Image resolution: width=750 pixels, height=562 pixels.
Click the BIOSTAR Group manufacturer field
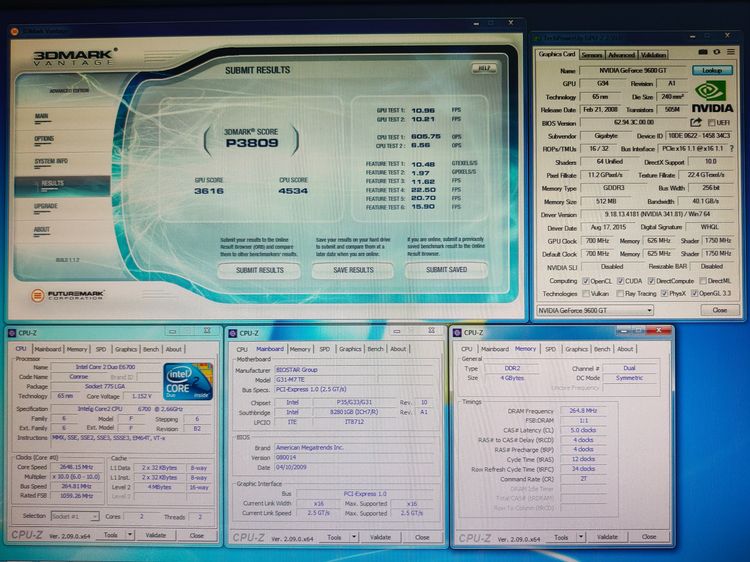(x=354, y=370)
